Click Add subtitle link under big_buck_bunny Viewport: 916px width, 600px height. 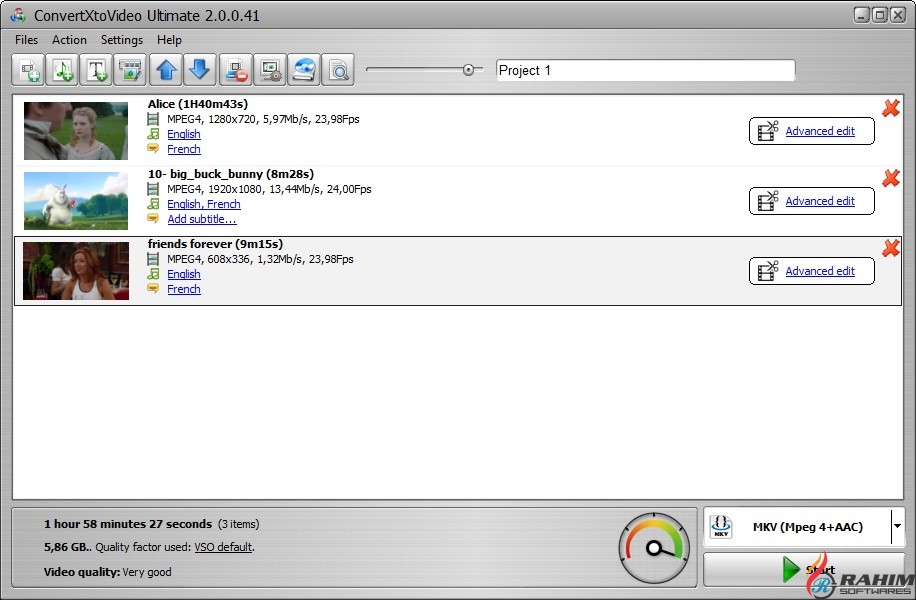201,219
